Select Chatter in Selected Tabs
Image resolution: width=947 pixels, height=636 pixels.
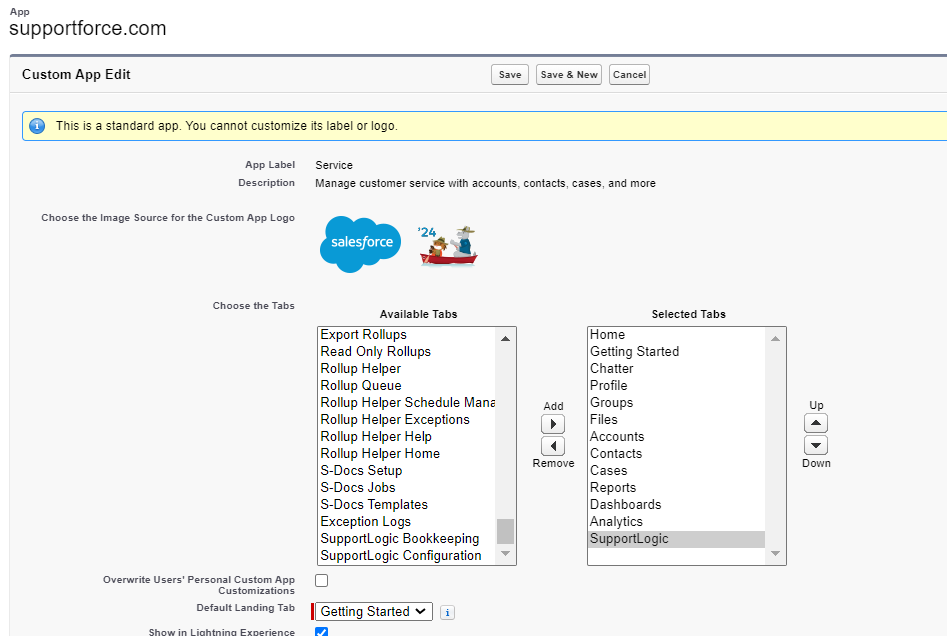[x=676, y=368]
